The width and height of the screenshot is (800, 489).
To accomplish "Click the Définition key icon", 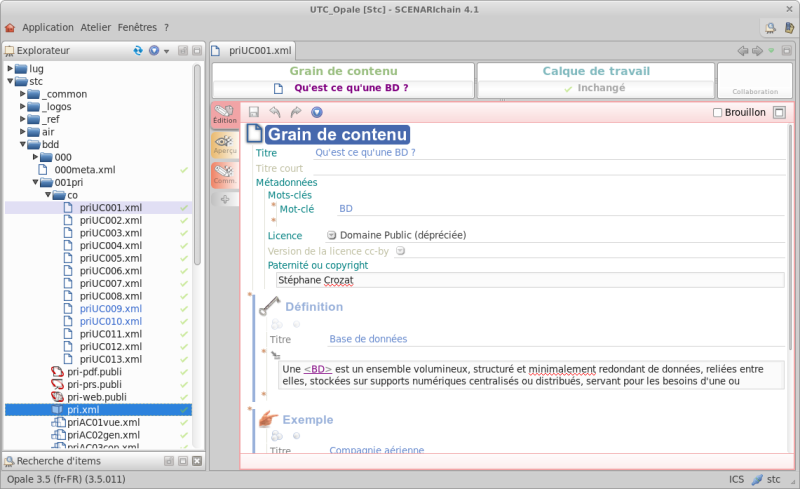I will 269,306.
